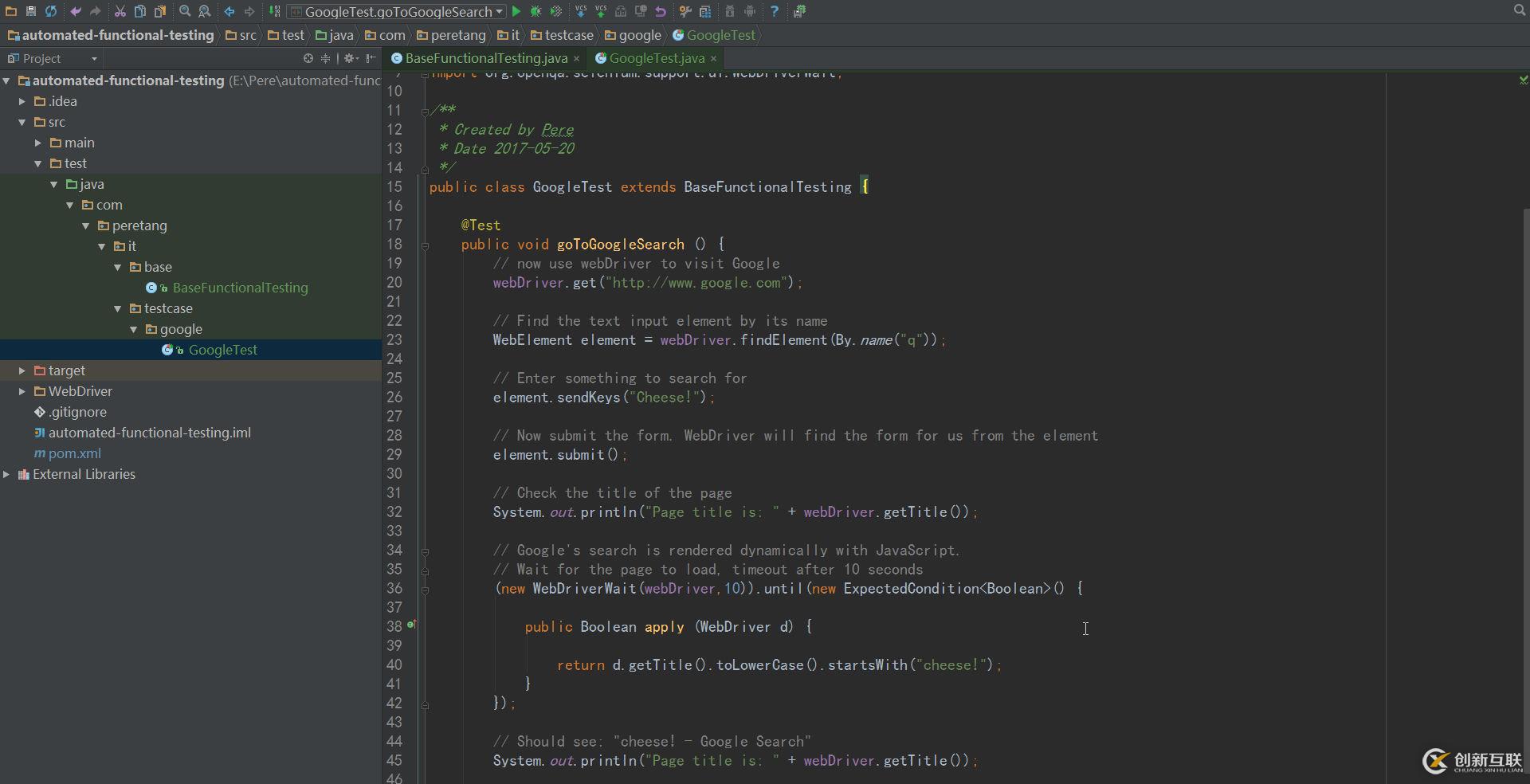Click the Open folder toolbar icon
The height and width of the screenshot is (784, 1530).
(11, 11)
